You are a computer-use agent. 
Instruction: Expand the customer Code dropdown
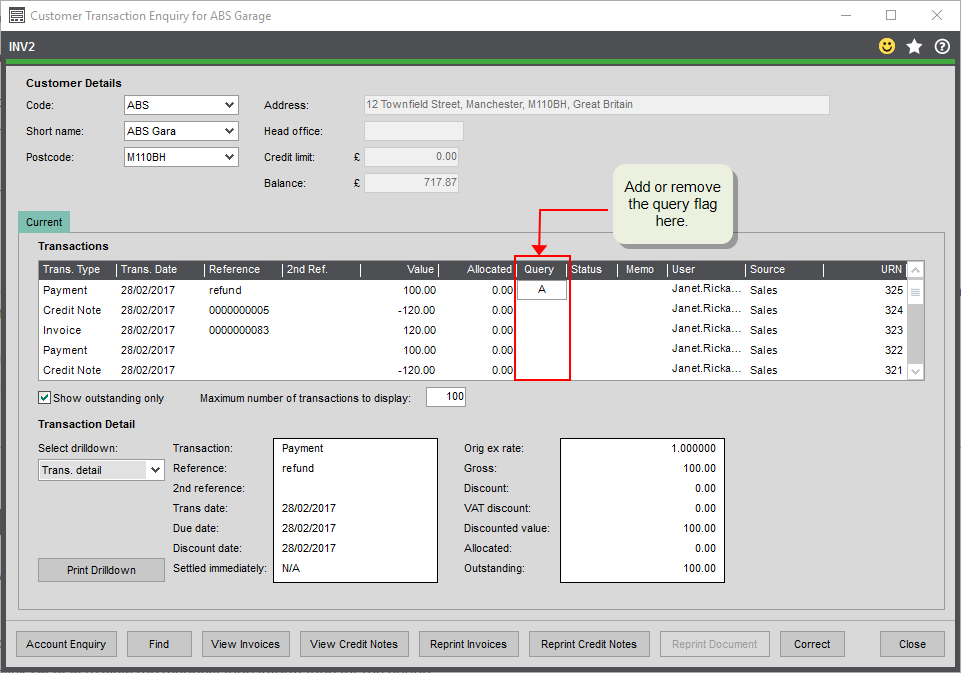[230, 105]
